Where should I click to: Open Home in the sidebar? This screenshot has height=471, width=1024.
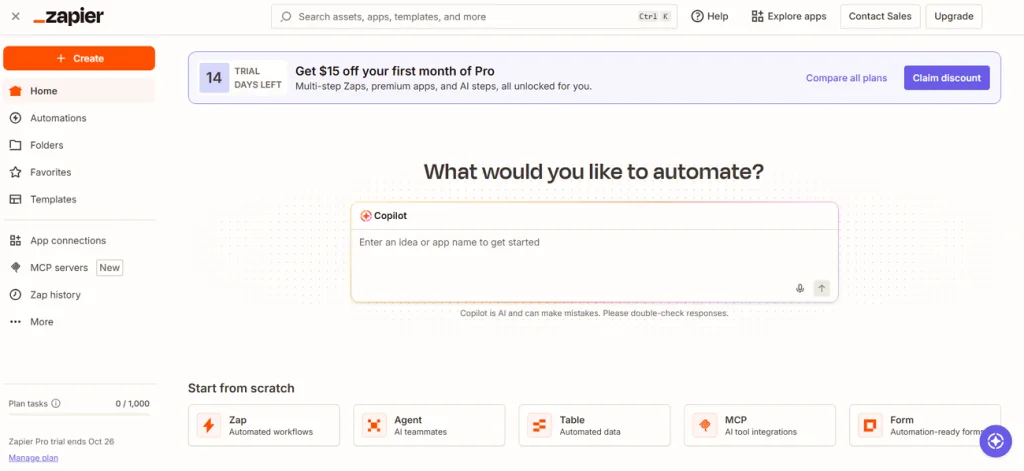79,91
